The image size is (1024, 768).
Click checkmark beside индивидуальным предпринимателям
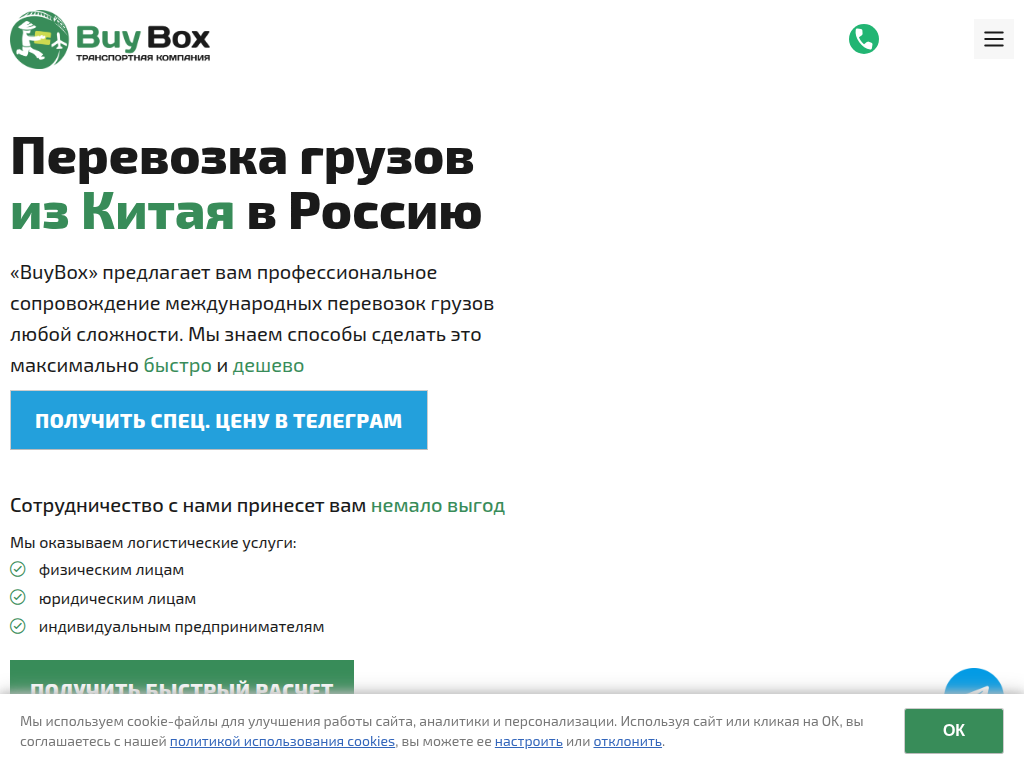coord(17,627)
